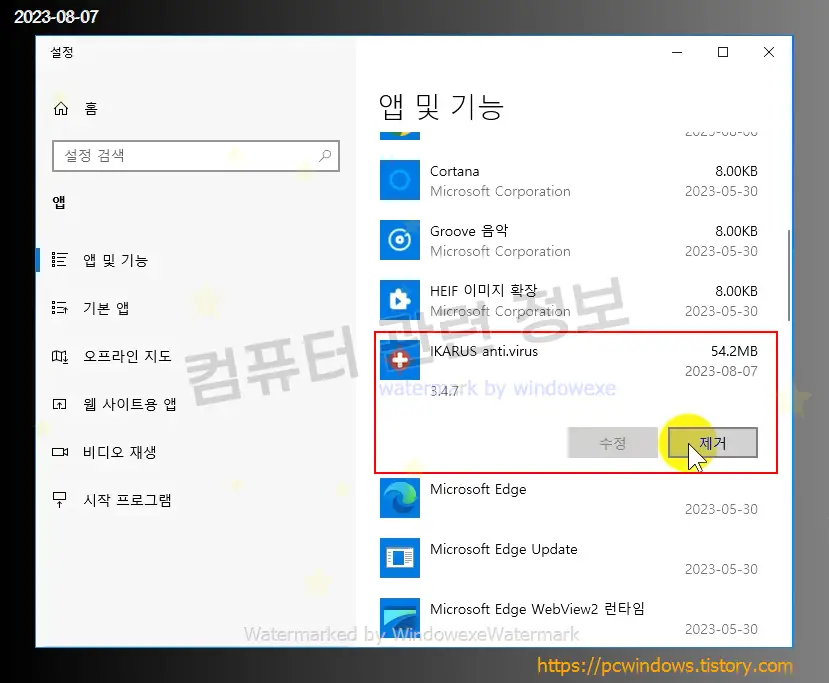Click the Microsoft Edge Update icon

[x=400, y=558]
